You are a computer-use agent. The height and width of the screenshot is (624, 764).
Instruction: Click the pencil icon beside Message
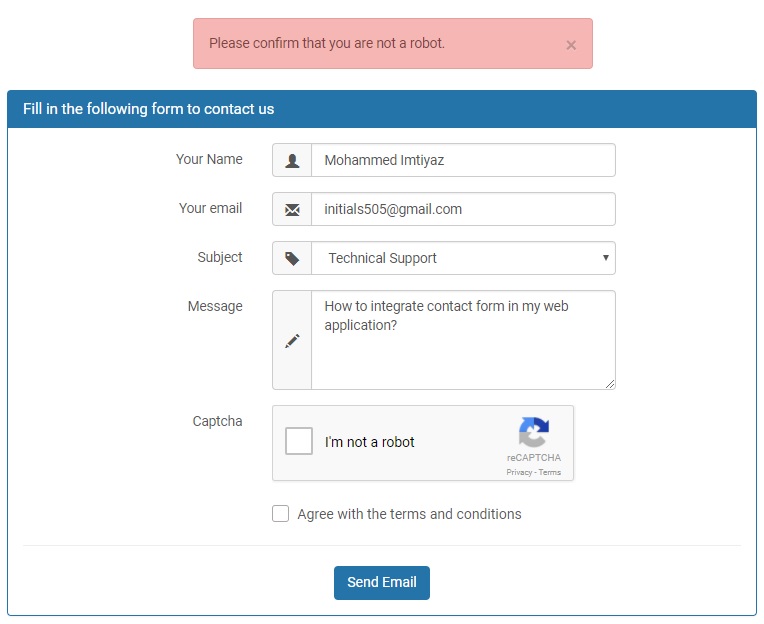point(292,341)
